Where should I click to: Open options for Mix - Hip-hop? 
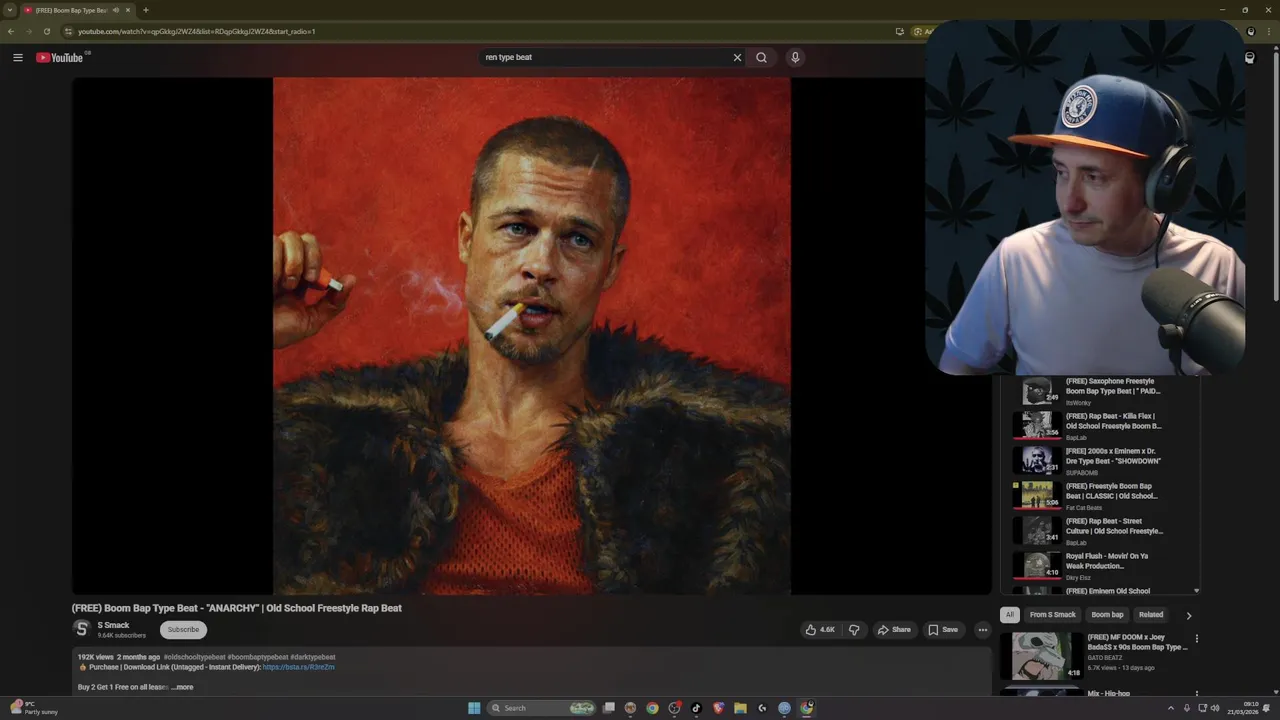(1196, 693)
